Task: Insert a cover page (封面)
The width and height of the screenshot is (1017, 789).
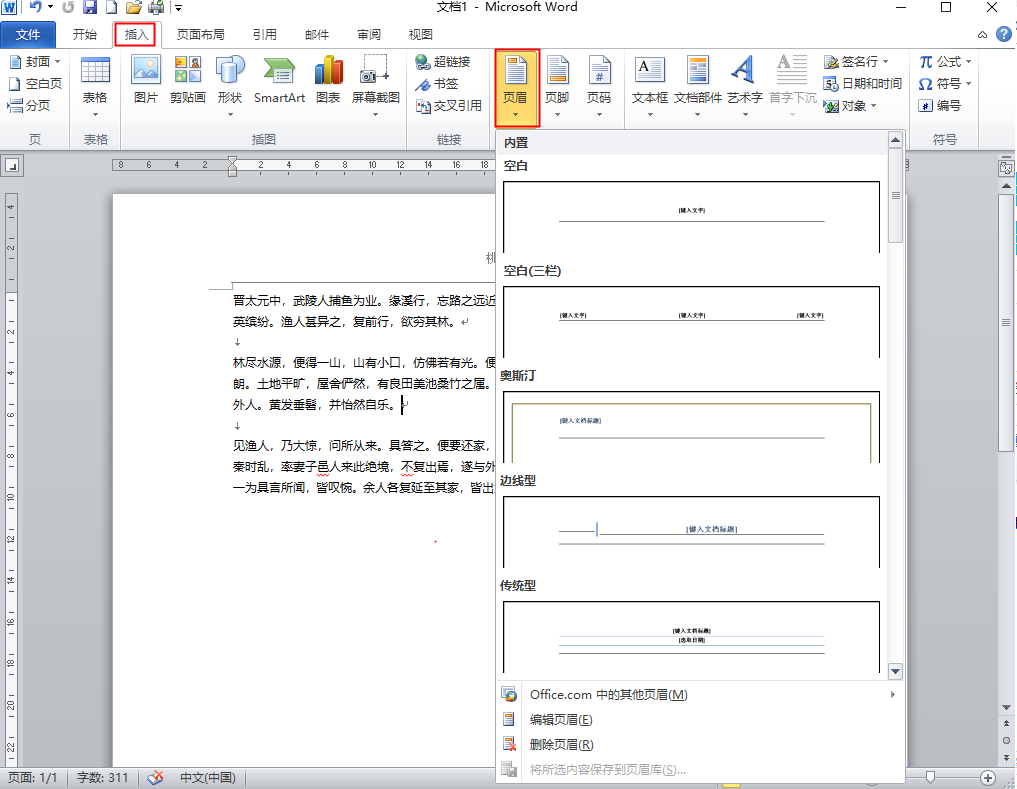Action: click(35, 62)
